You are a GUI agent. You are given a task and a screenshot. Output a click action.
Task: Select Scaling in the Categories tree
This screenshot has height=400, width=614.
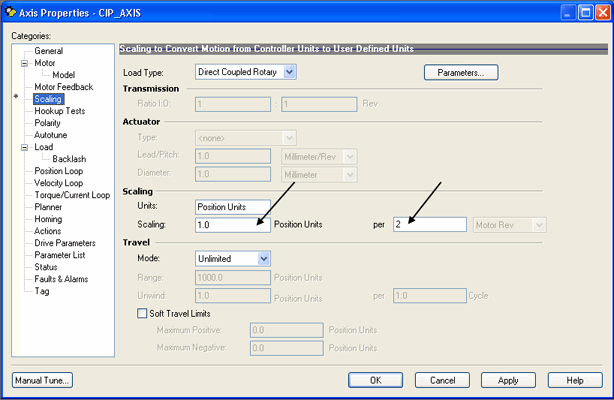tap(48, 99)
